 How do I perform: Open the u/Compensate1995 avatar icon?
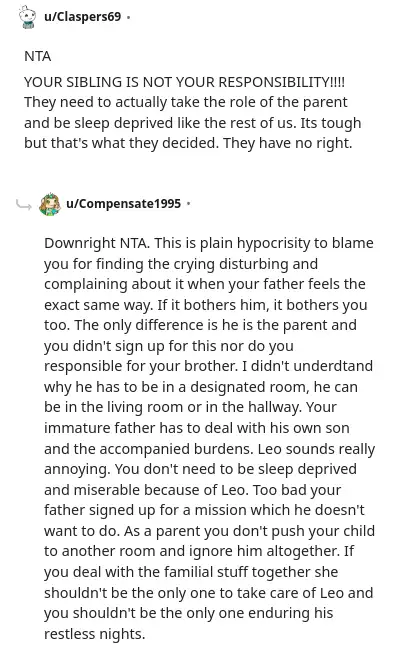tap(50, 204)
